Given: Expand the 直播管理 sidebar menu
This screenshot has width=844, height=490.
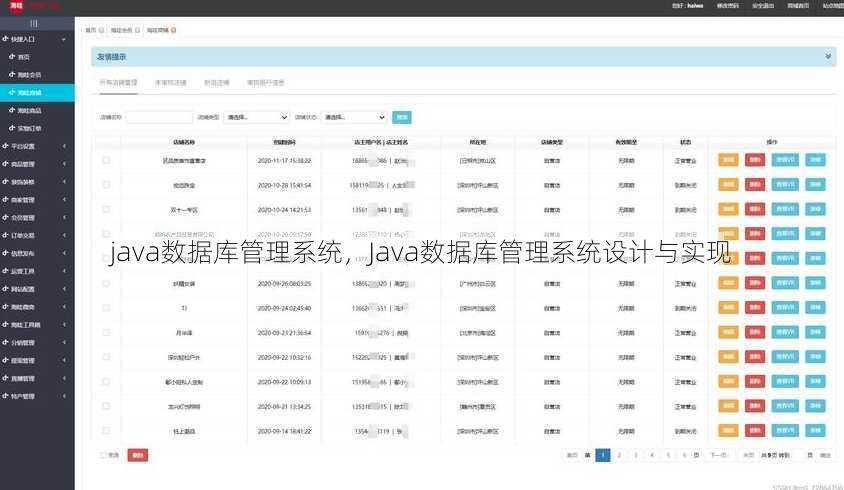Looking at the screenshot, I should pos(35,378).
